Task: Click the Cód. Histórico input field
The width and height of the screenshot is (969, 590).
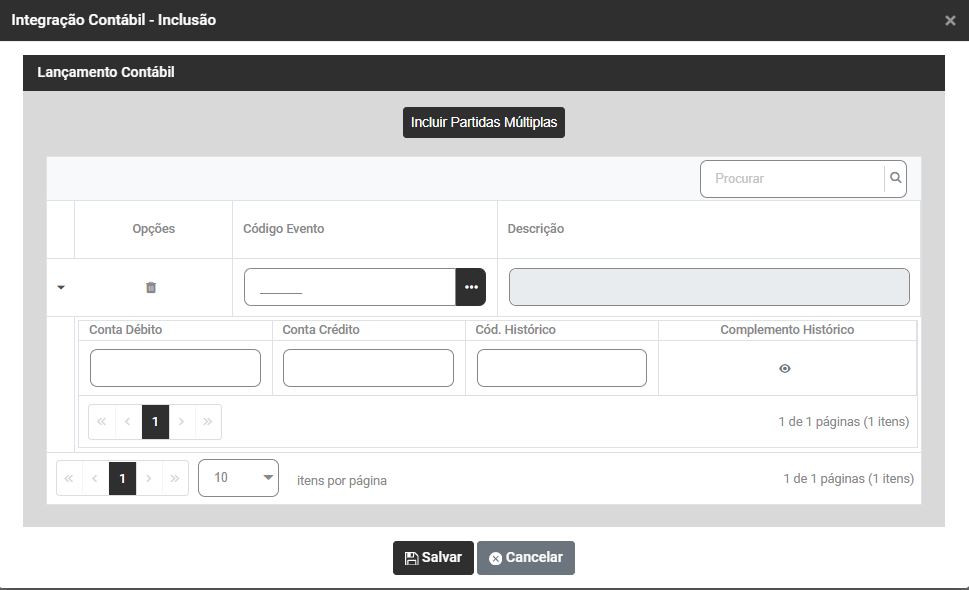Action: (x=561, y=368)
